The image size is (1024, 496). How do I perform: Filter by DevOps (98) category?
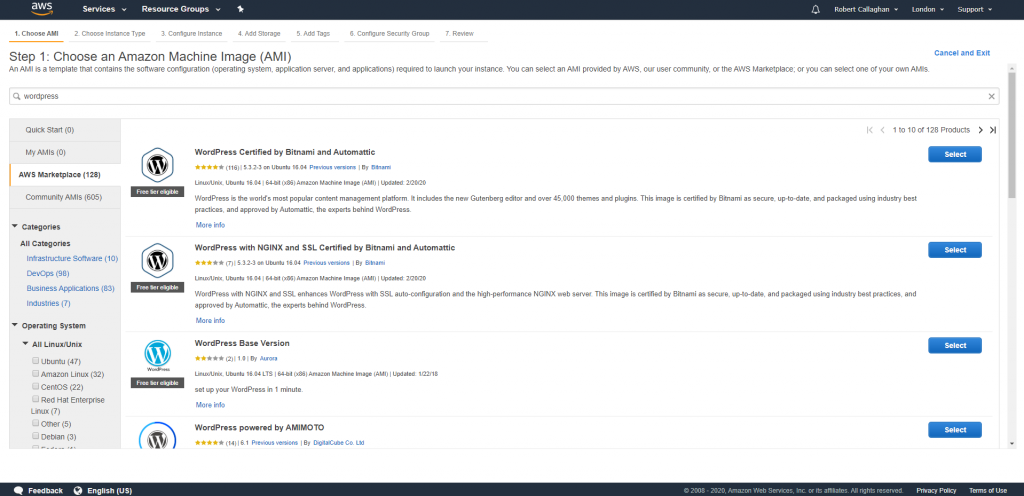pyautogui.click(x=48, y=273)
